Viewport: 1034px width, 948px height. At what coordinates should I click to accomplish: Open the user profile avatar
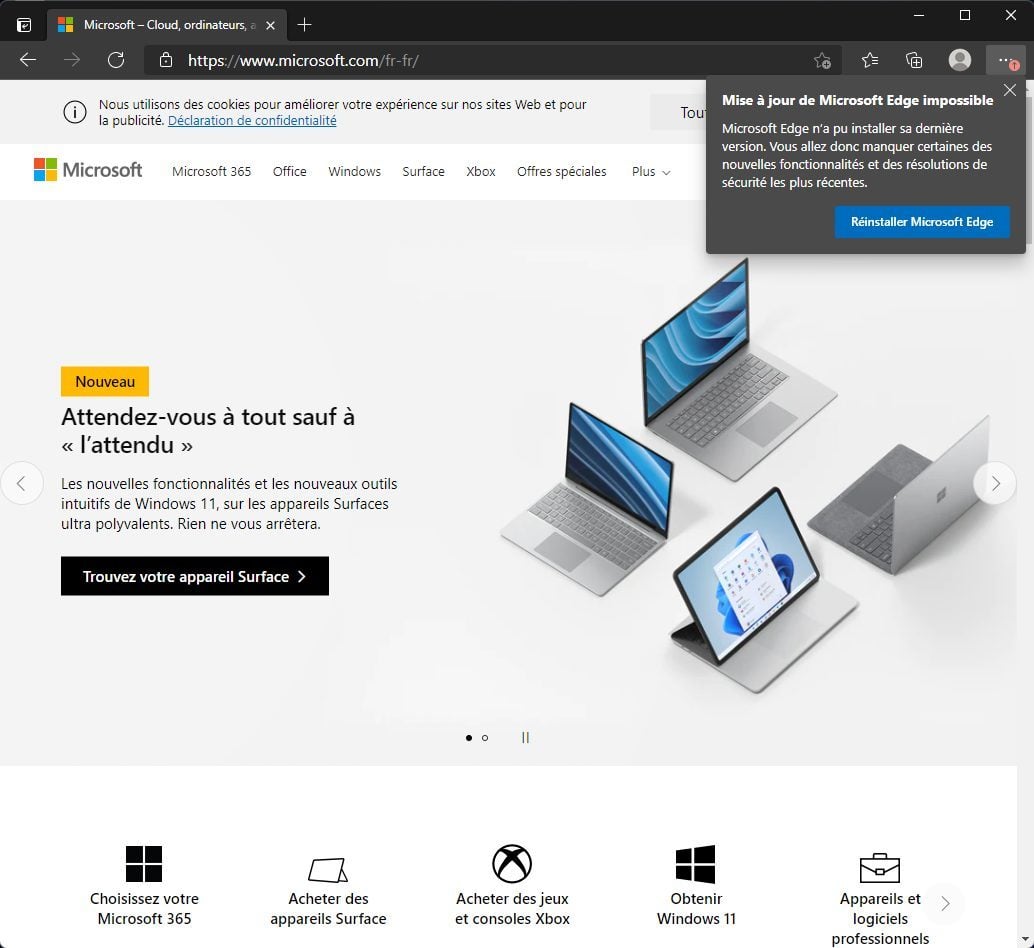coord(959,60)
